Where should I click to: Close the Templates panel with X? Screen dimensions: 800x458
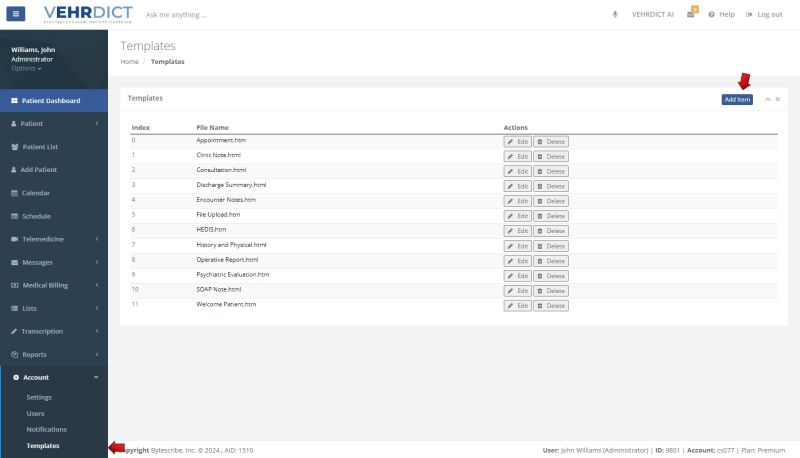coord(778,99)
